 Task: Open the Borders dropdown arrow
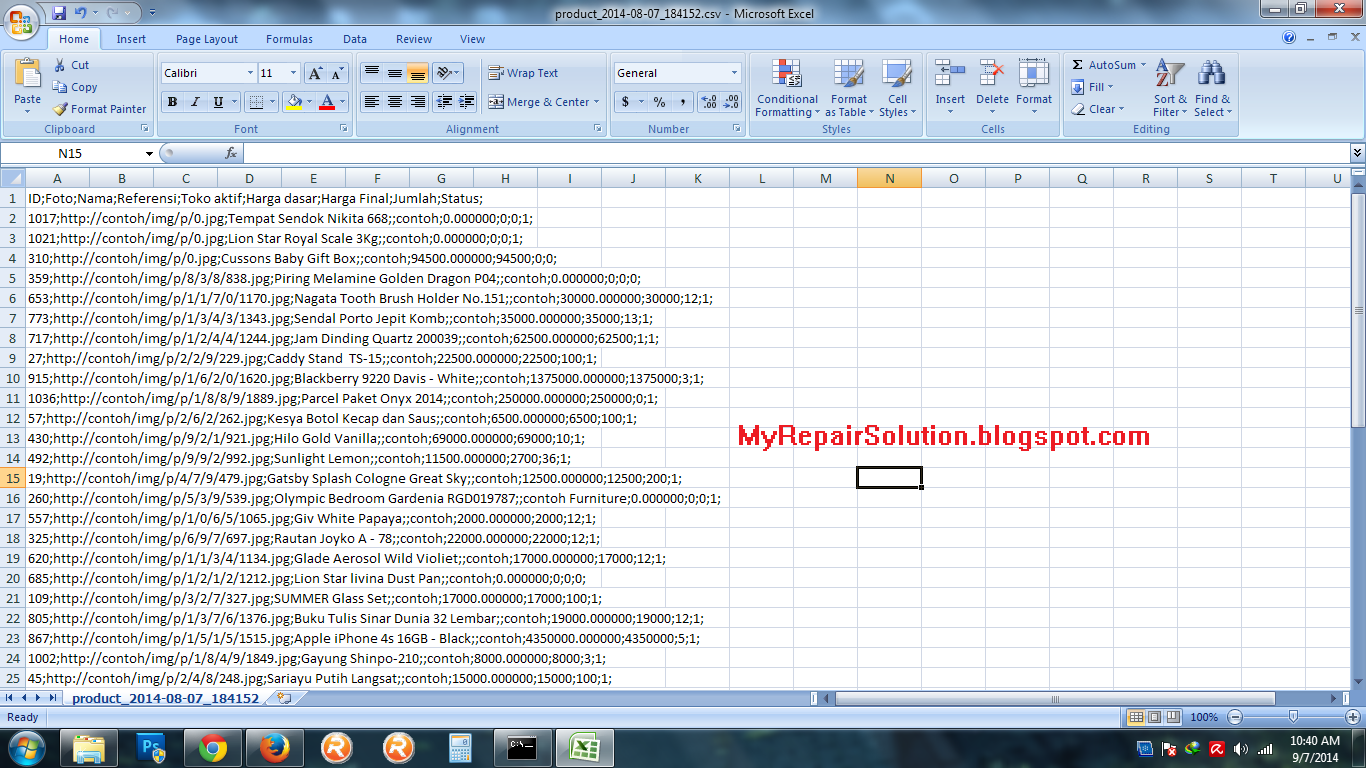273,102
